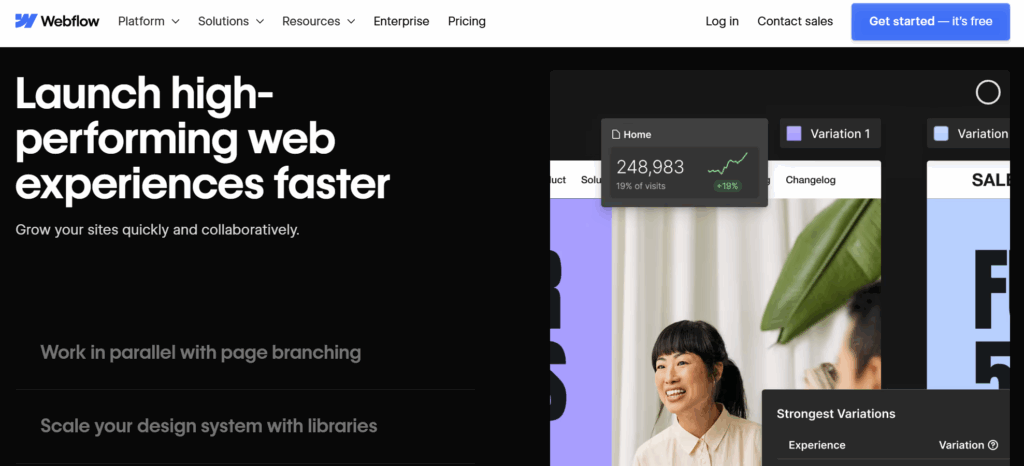Click the Home page document icon
This screenshot has height=466, width=1024.
(x=615, y=134)
